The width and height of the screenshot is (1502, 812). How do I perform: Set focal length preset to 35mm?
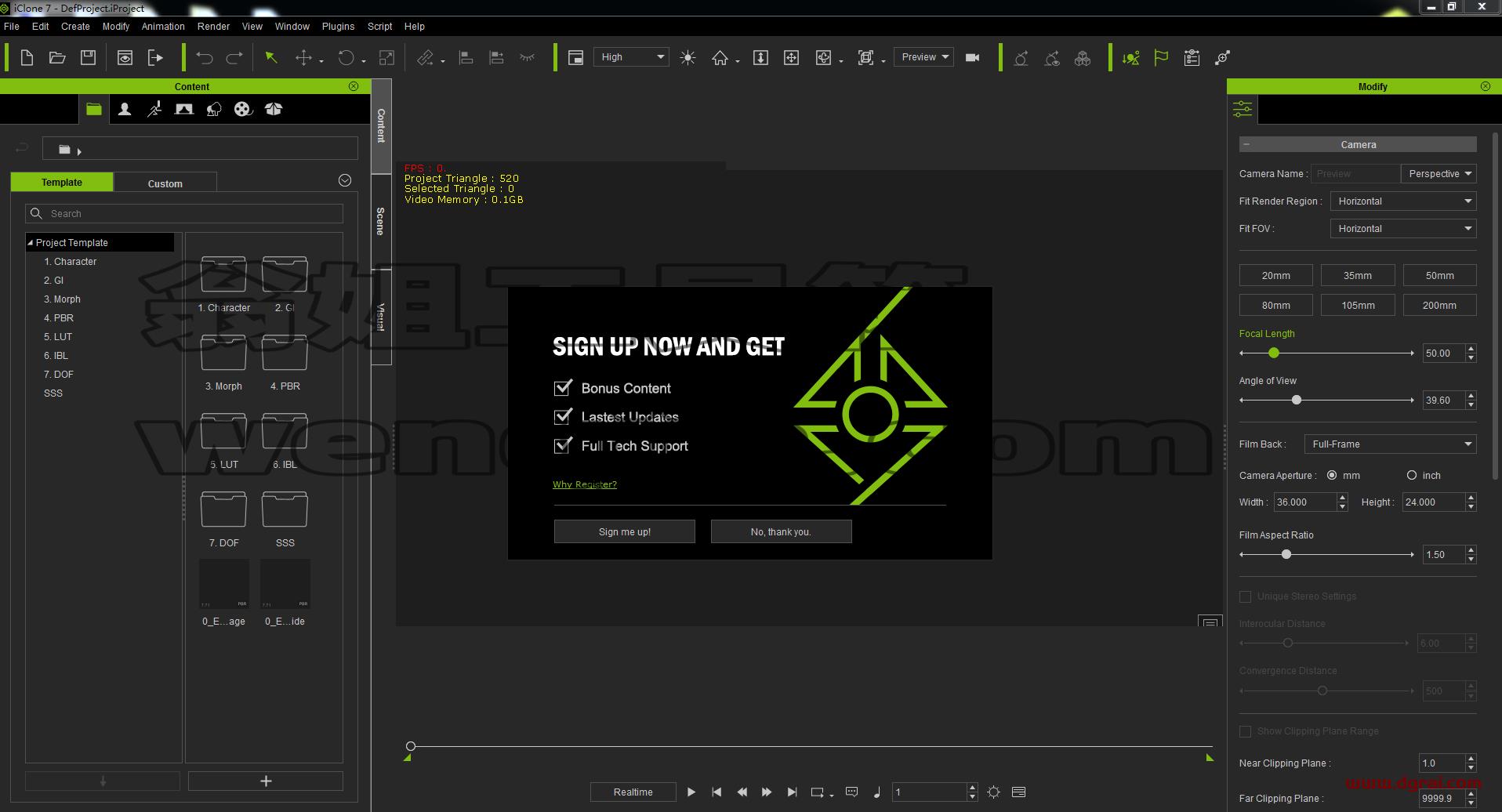1358,275
